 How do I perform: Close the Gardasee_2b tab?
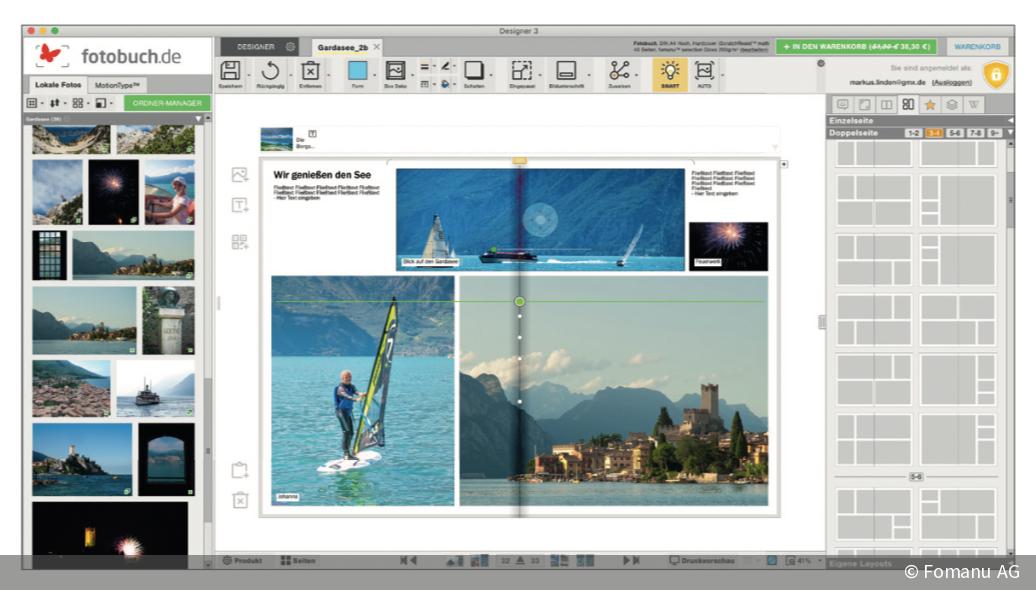click(377, 47)
